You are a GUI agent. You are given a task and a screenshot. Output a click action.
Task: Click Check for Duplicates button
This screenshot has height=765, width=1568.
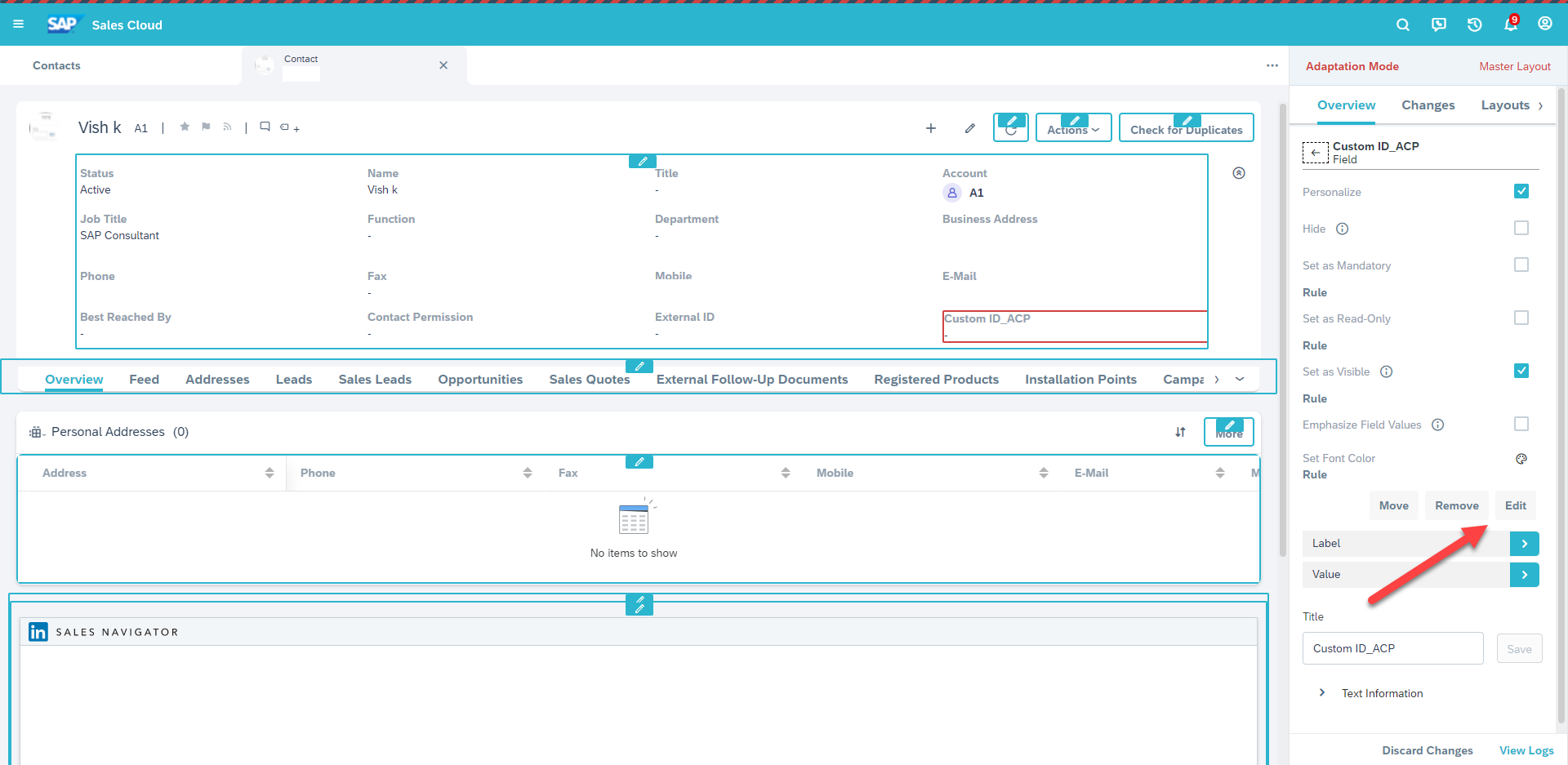(x=1186, y=128)
